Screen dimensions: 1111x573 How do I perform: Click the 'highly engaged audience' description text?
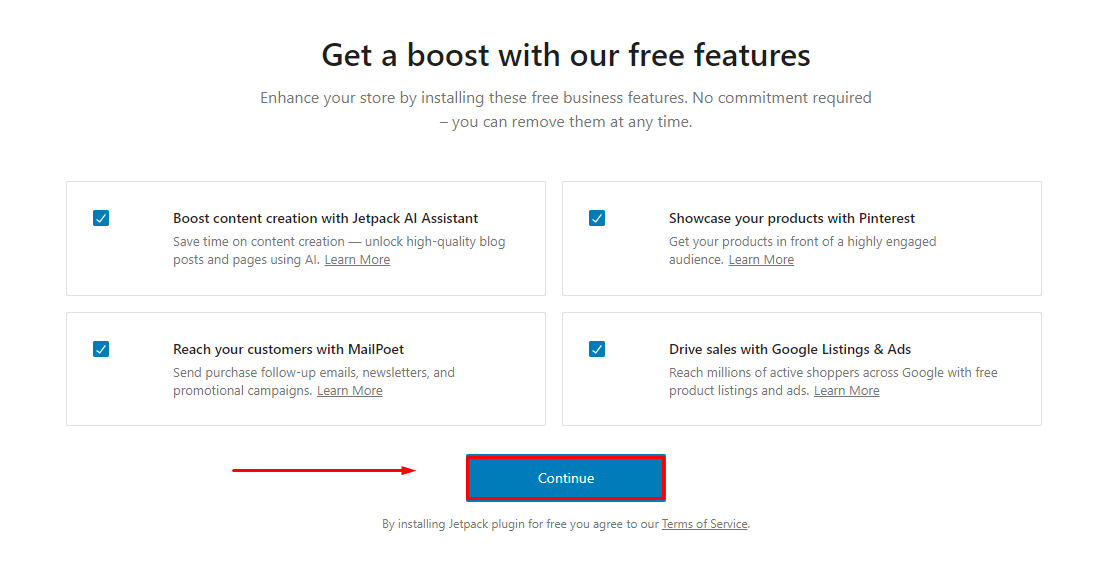tap(802, 242)
